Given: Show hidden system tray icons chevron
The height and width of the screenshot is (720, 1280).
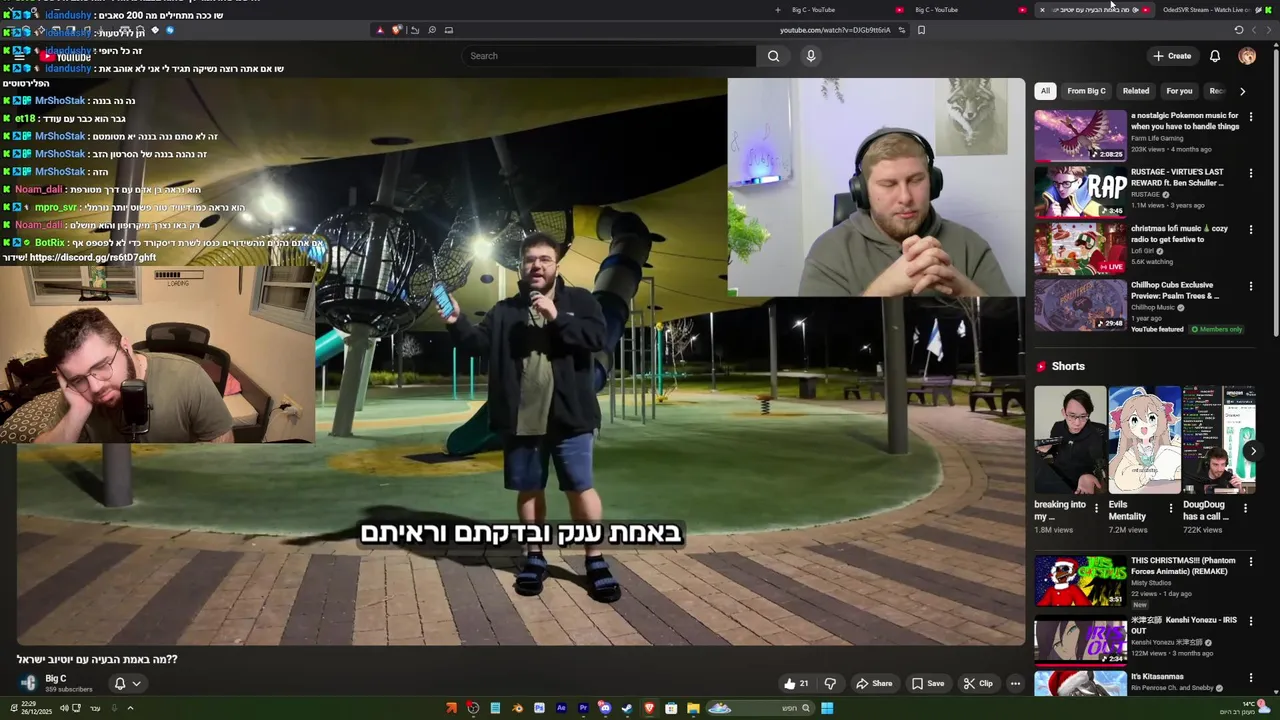Looking at the screenshot, I should click(130, 708).
